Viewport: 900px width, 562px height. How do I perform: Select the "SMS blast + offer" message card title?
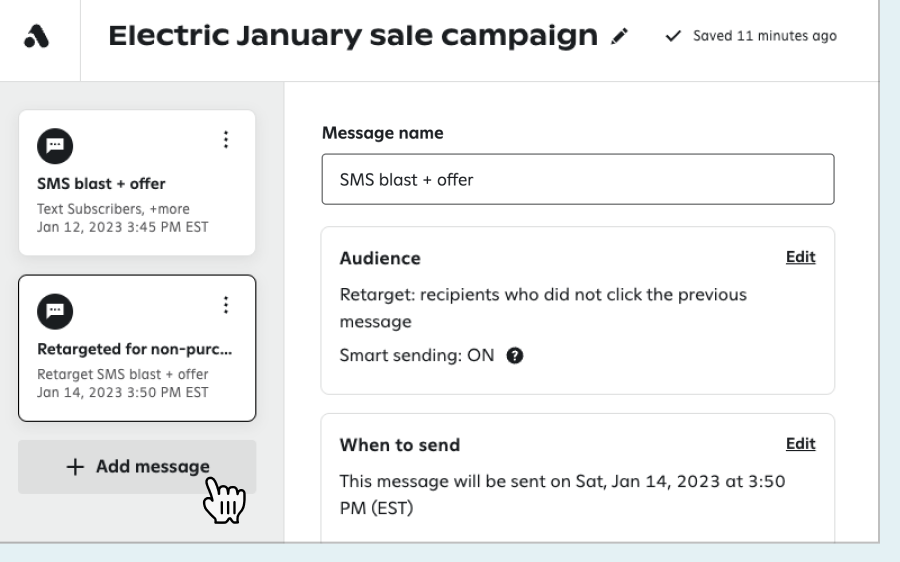101,184
